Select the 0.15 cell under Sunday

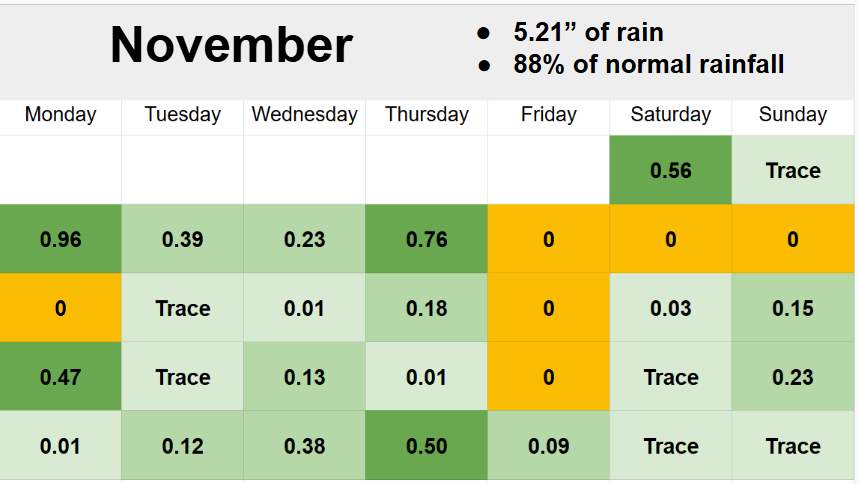pyautogui.click(x=793, y=308)
